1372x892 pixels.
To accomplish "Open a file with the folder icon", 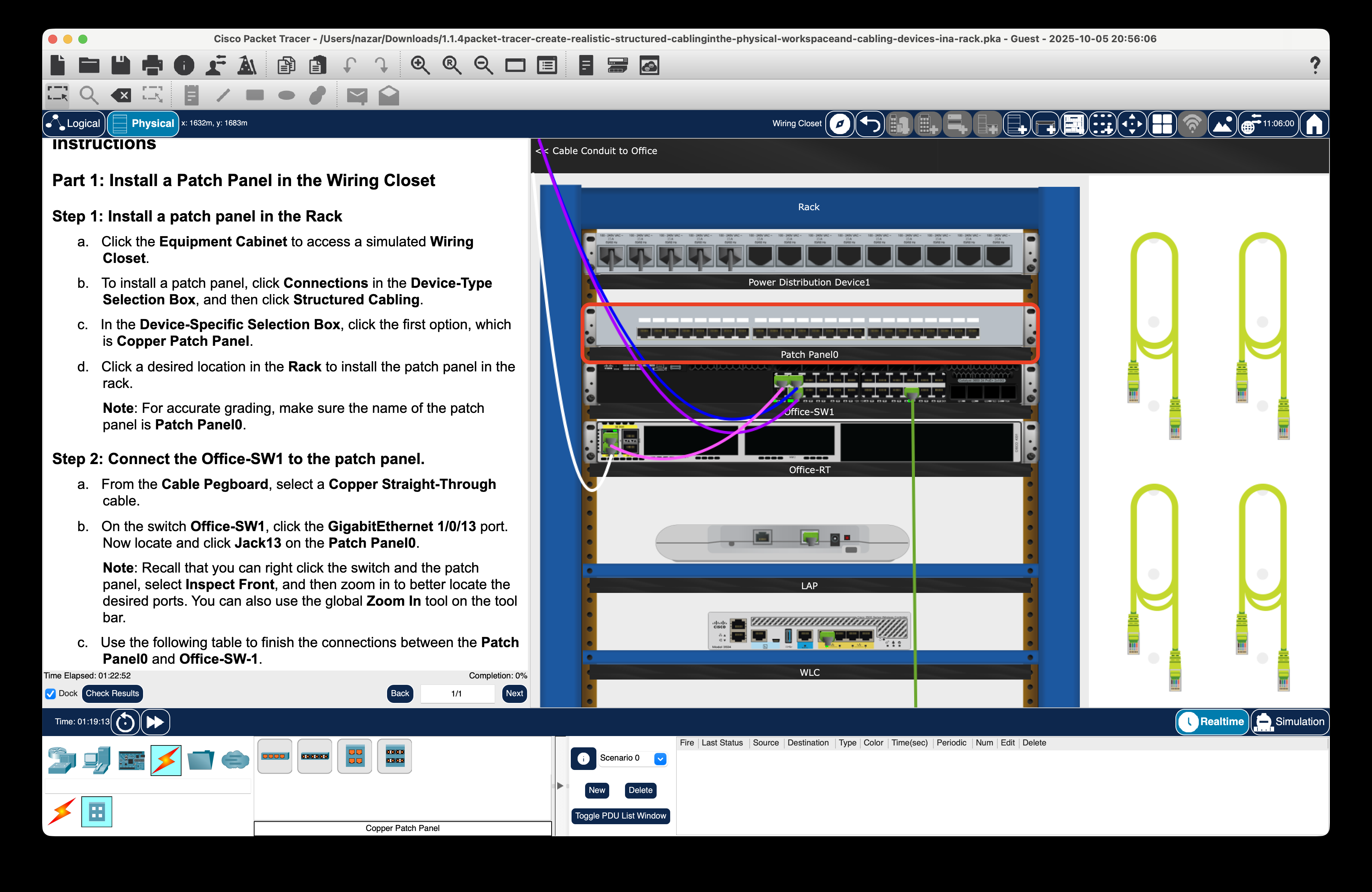I will tap(89, 65).
